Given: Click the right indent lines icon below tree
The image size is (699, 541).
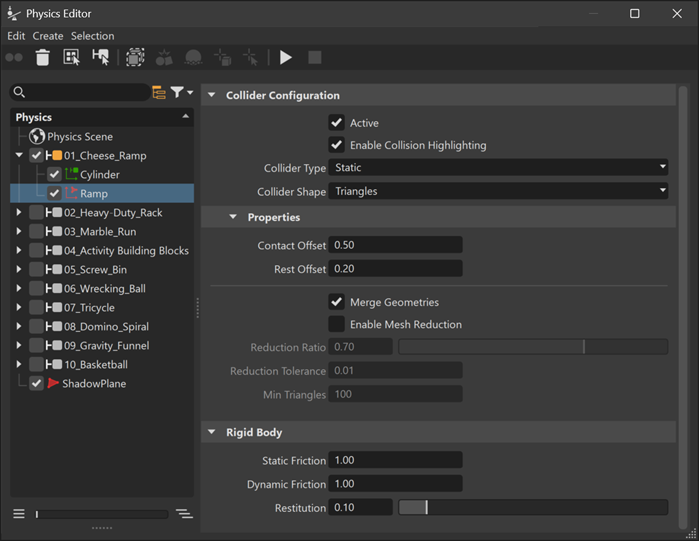Looking at the screenshot, I should coord(184,514).
